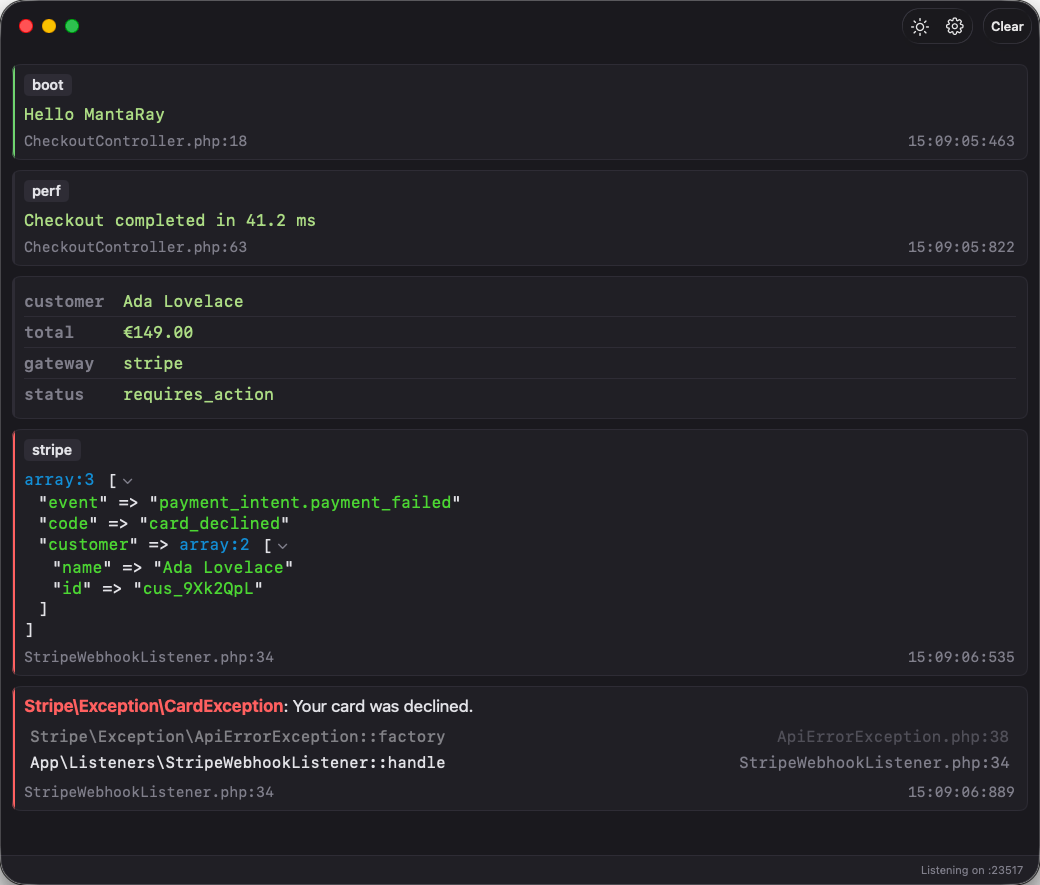
Task: Click the StripeWebhookListener.php:34 right-aligned frame link
Action: point(874,763)
